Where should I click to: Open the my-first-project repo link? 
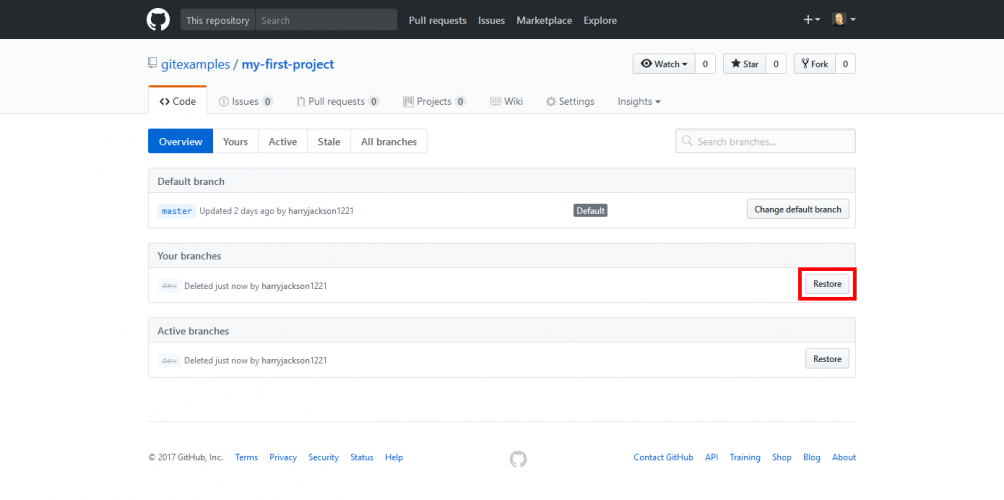288,65
